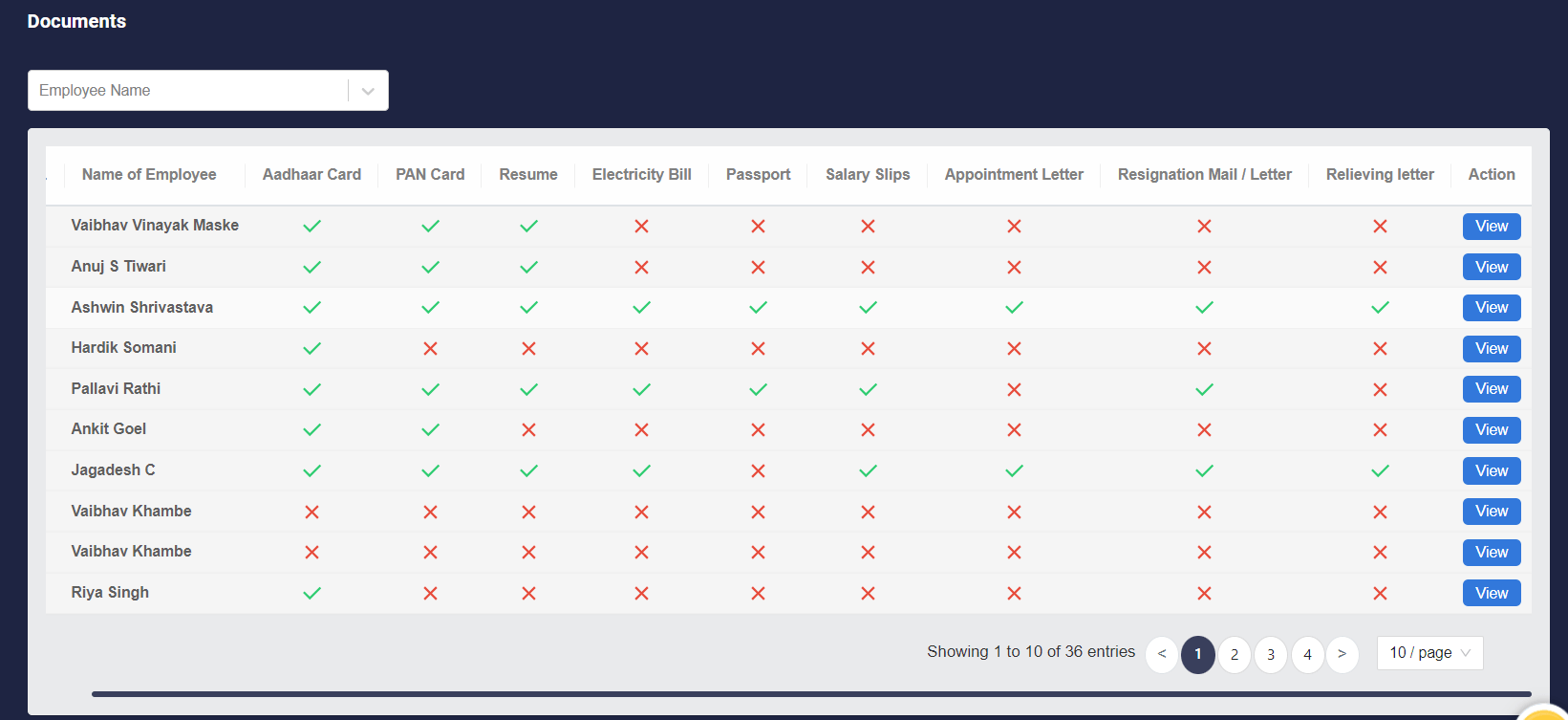Expand the 10 / page size selector

click(x=1429, y=653)
